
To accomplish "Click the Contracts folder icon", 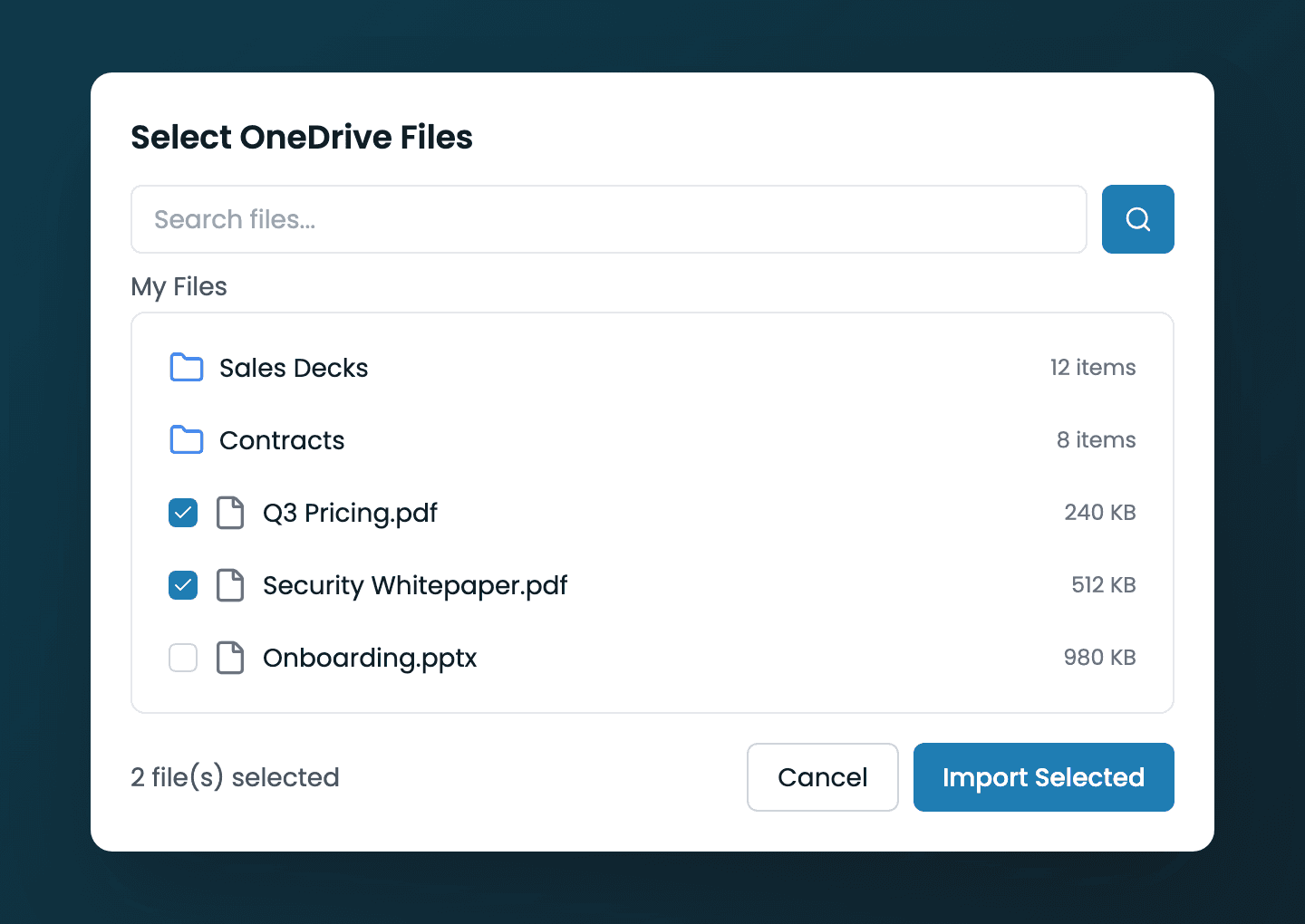I will 187,440.
